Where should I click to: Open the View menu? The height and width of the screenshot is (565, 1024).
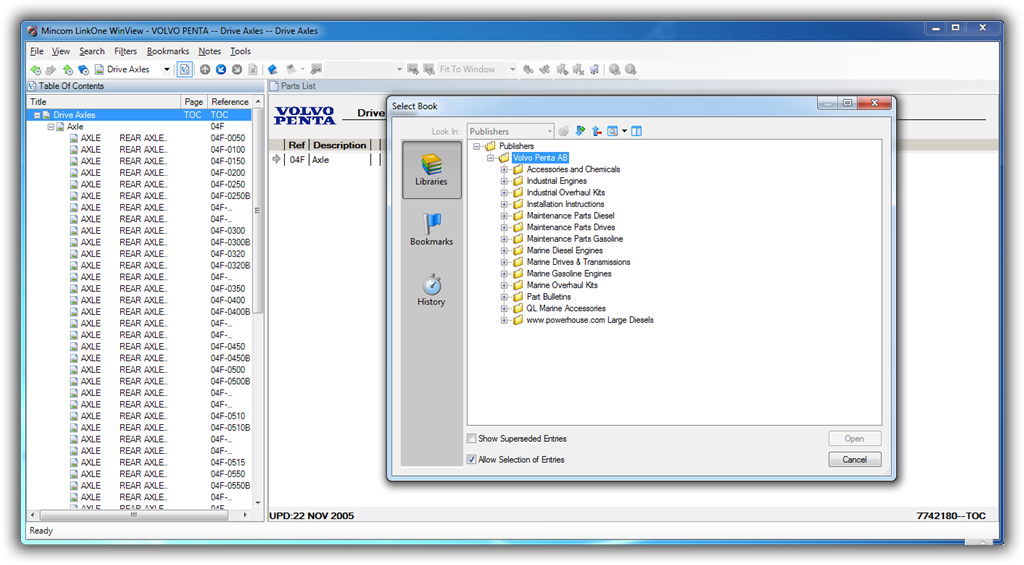point(61,51)
